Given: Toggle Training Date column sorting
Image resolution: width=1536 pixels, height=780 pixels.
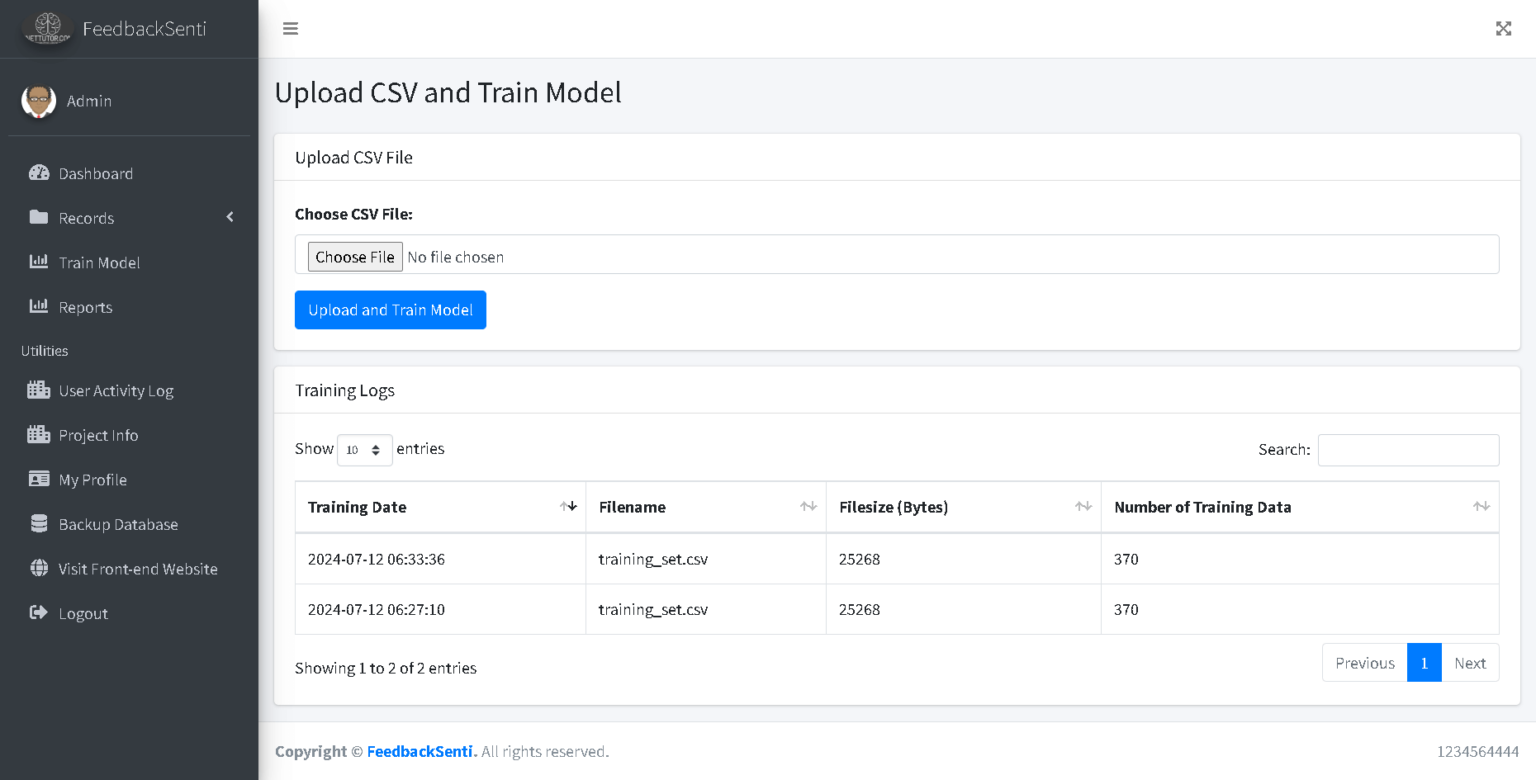Looking at the screenshot, I should click(x=570, y=506).
